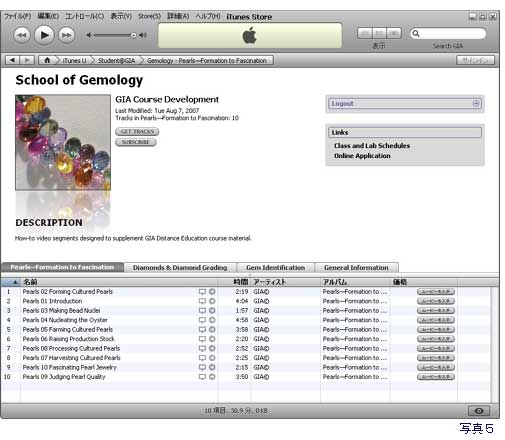The height and width of the screenshot is (440, 505).
Task: Click the gemstone course artwork thumbnail
Action: [63, 143]
